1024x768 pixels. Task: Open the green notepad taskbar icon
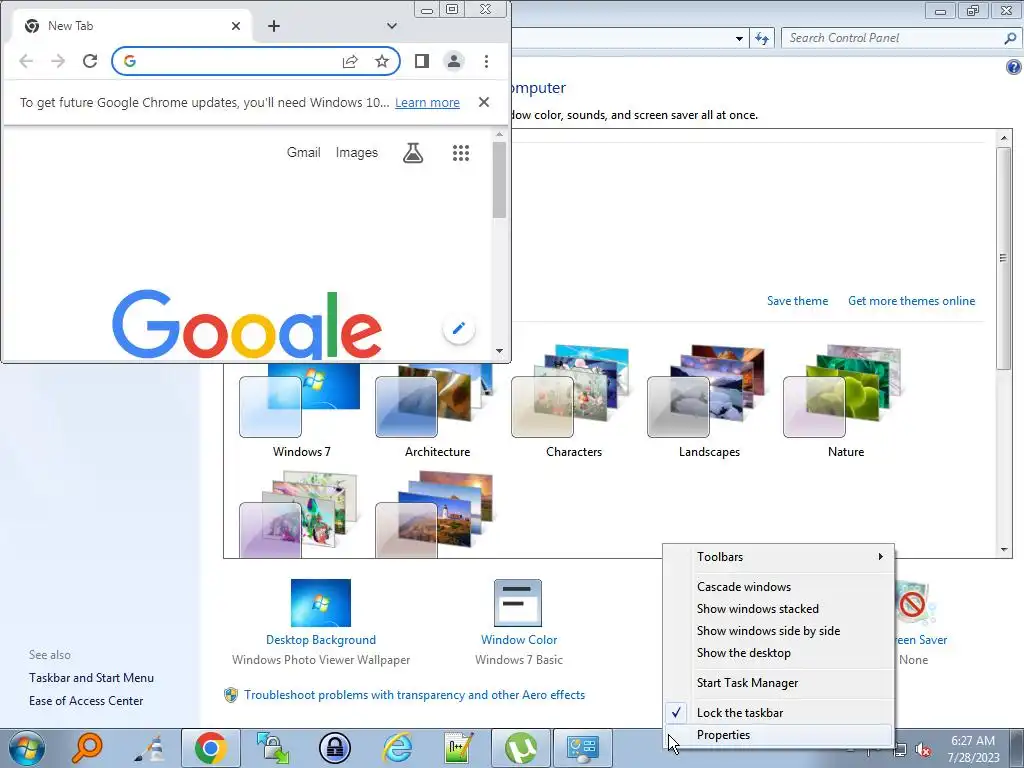458,748
